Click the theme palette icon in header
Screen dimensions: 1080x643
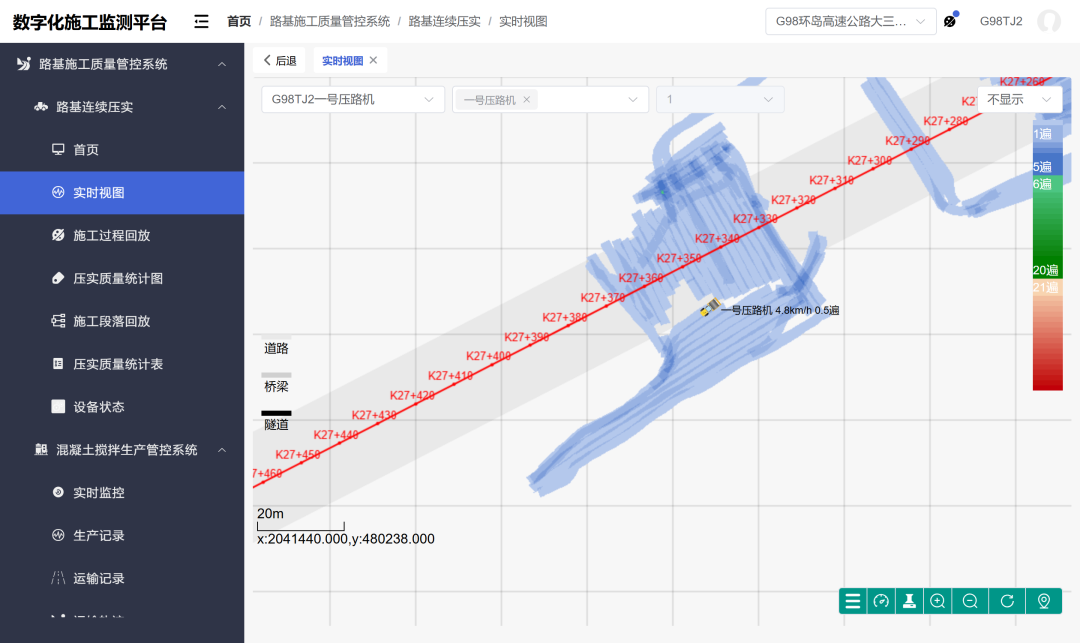[x=950, y=21]
